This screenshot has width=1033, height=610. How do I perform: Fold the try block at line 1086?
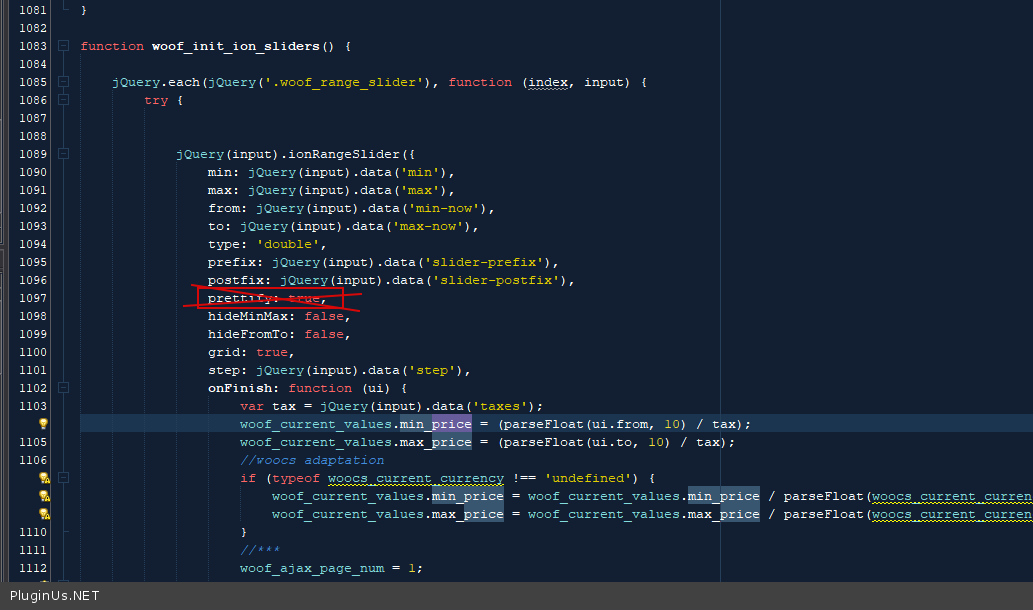(64, 100)
